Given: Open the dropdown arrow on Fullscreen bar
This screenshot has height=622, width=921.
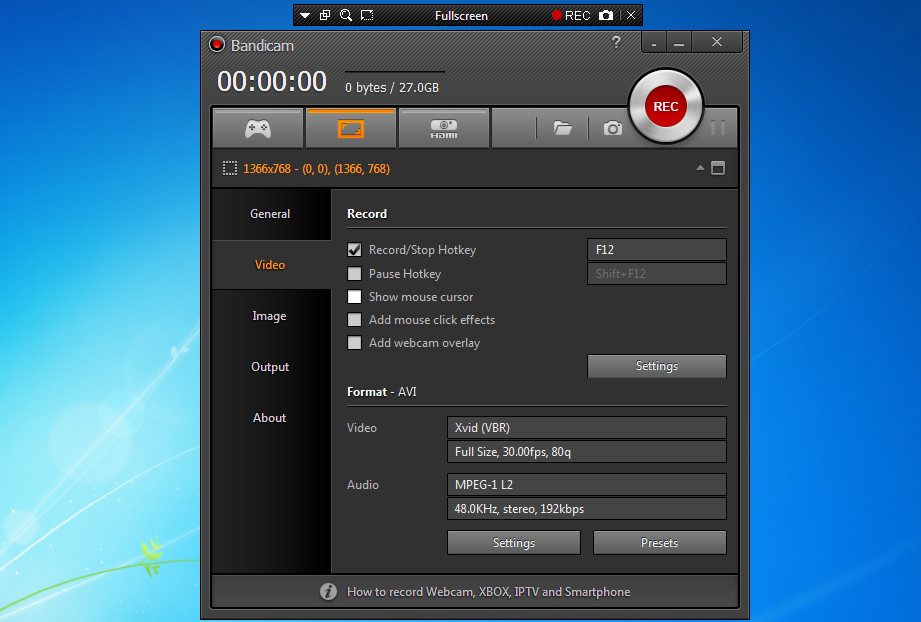Looking at the screenshot, I should pyautogui.click(x=305, y=15).
